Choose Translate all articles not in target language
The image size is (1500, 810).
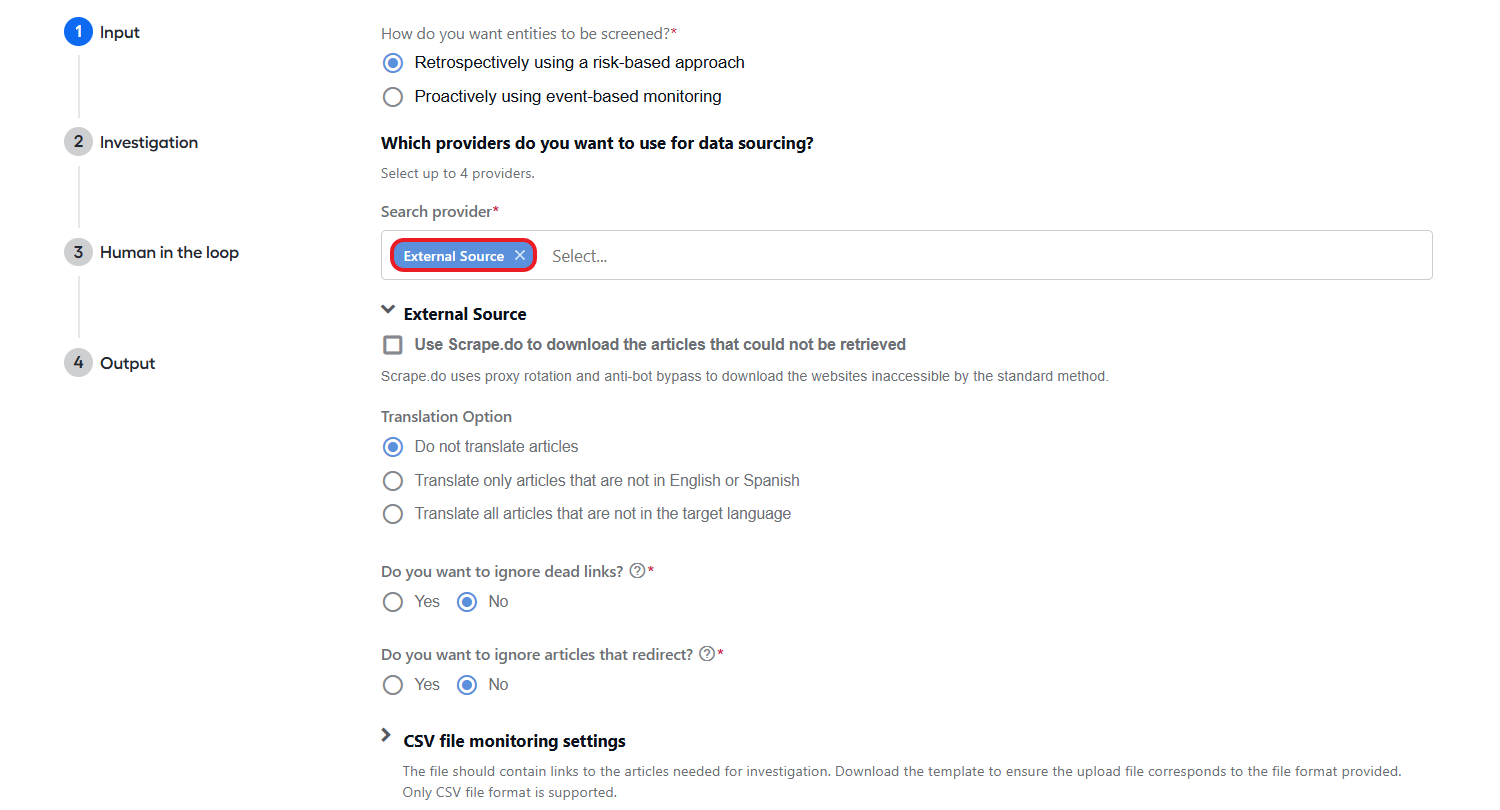pos(393,514)
